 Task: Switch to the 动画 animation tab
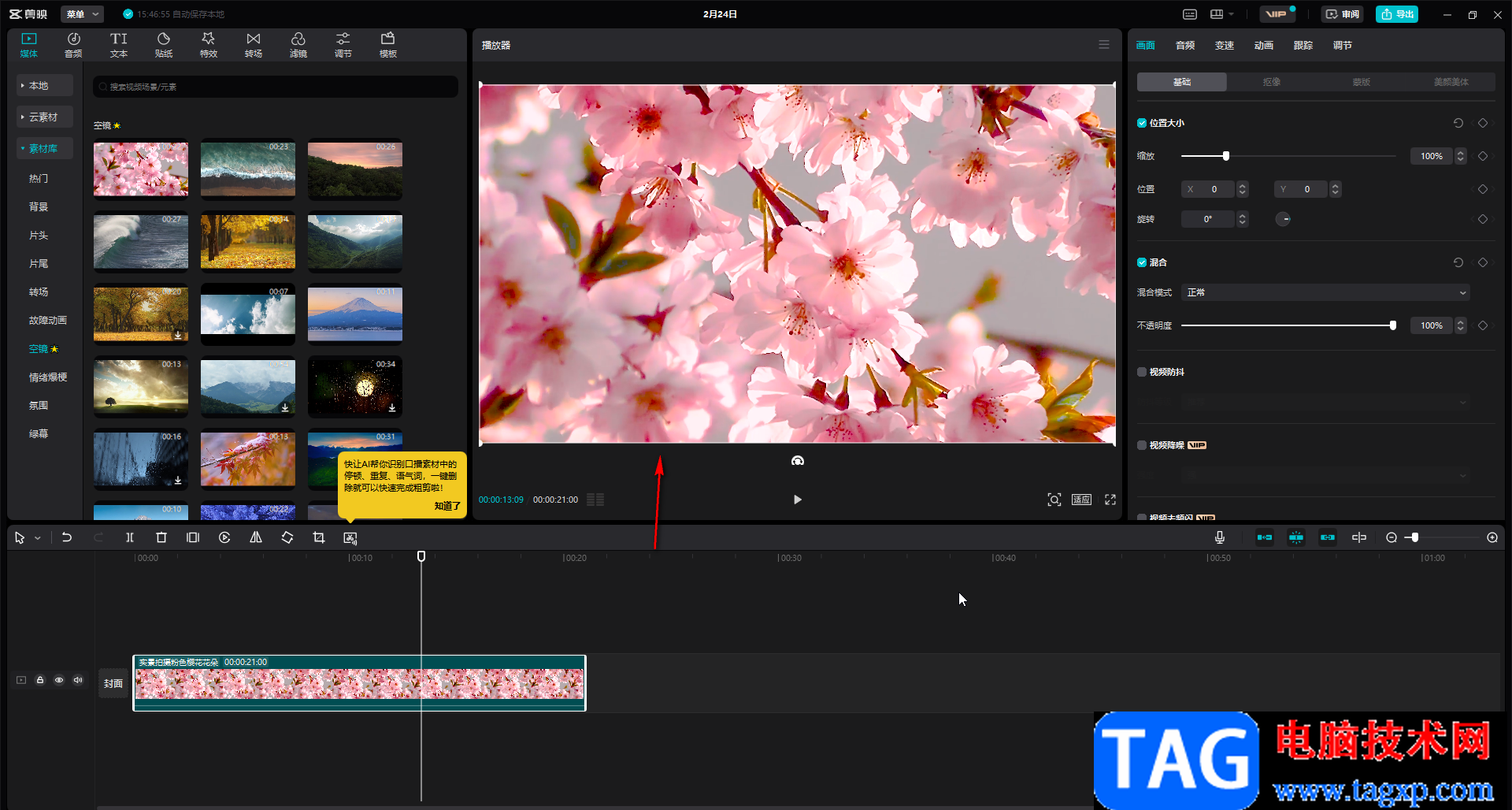1264,46
